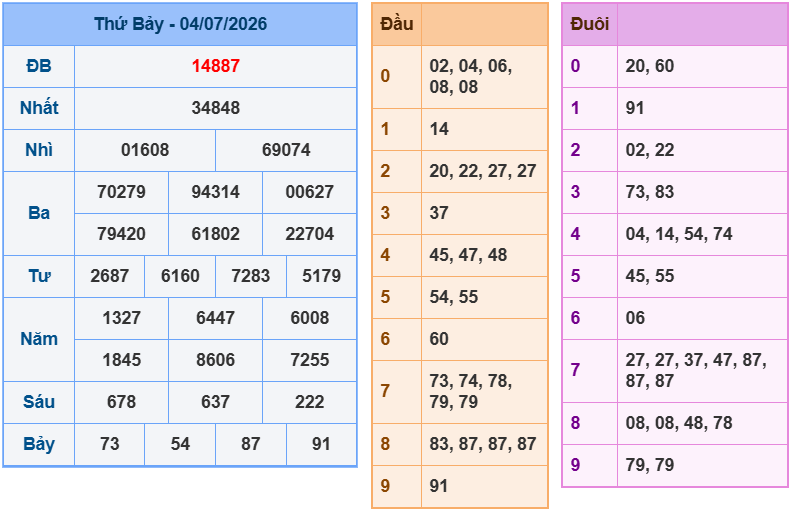Click the value 91 in the Đầu table

pos(439,486)
